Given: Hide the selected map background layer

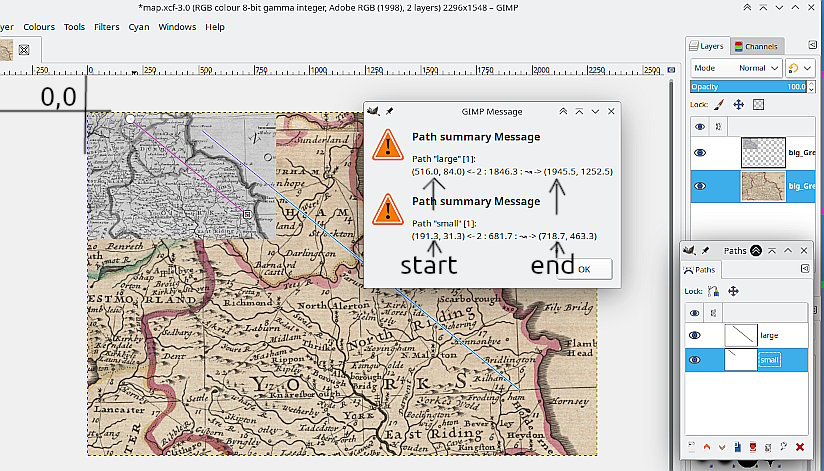Looking at the screenshot, I should pyautogui.click(x=699, y=186).
